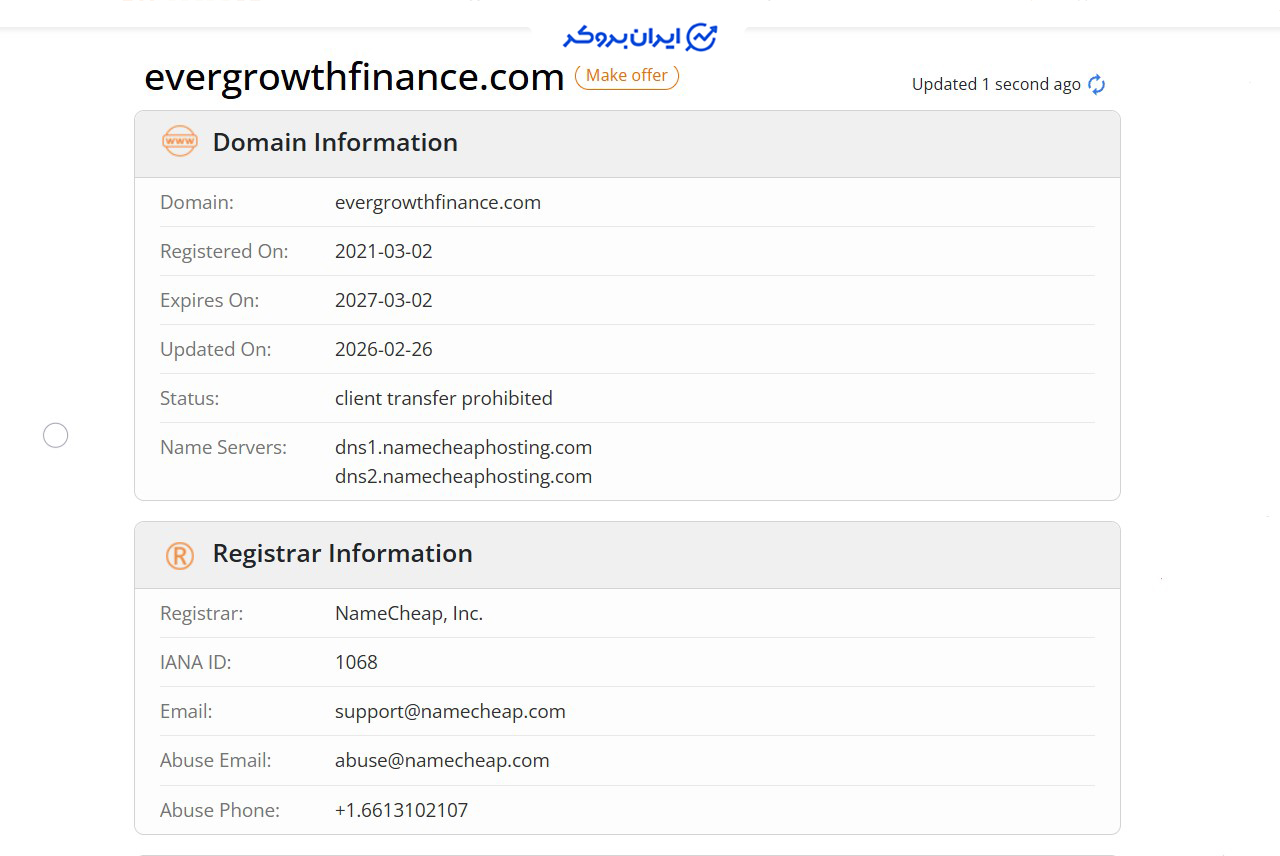Click the Domain: label
Screen dimensions: 1280x856
(197, 202)
